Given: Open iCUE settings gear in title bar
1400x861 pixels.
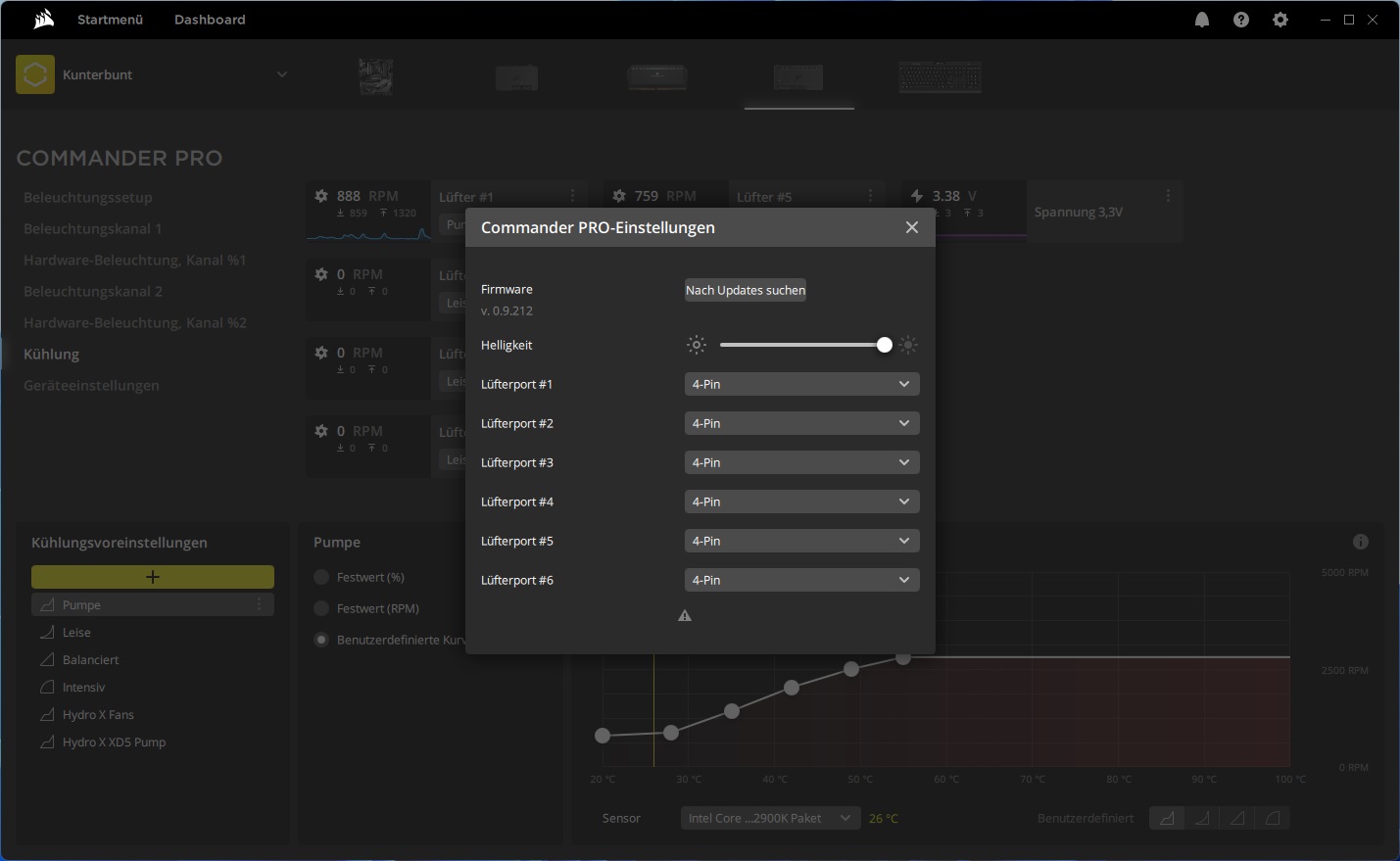Looking at the screenshot, I should pos(1280,20).
